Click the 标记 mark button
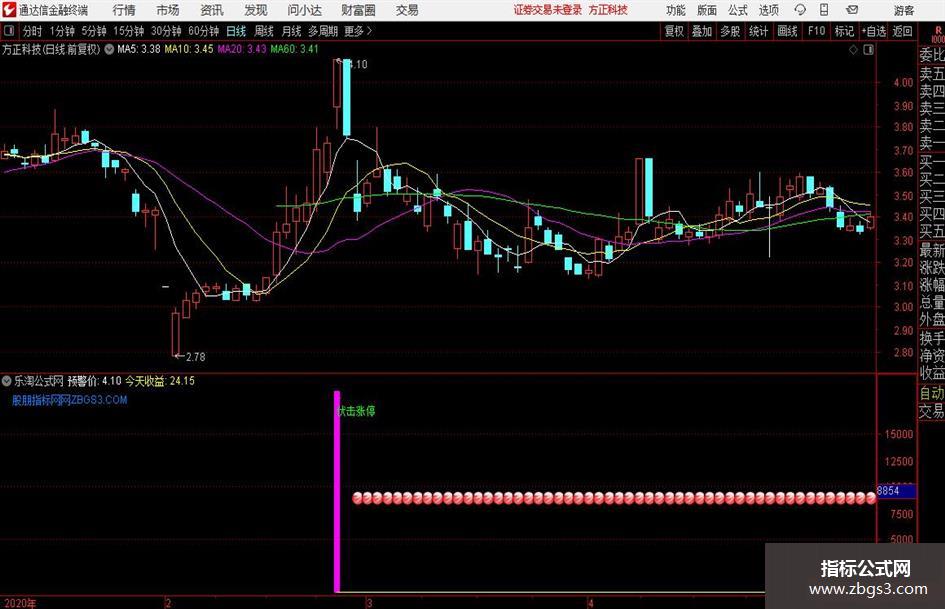The height and width of the screenshot is (609, 945). 844,31
